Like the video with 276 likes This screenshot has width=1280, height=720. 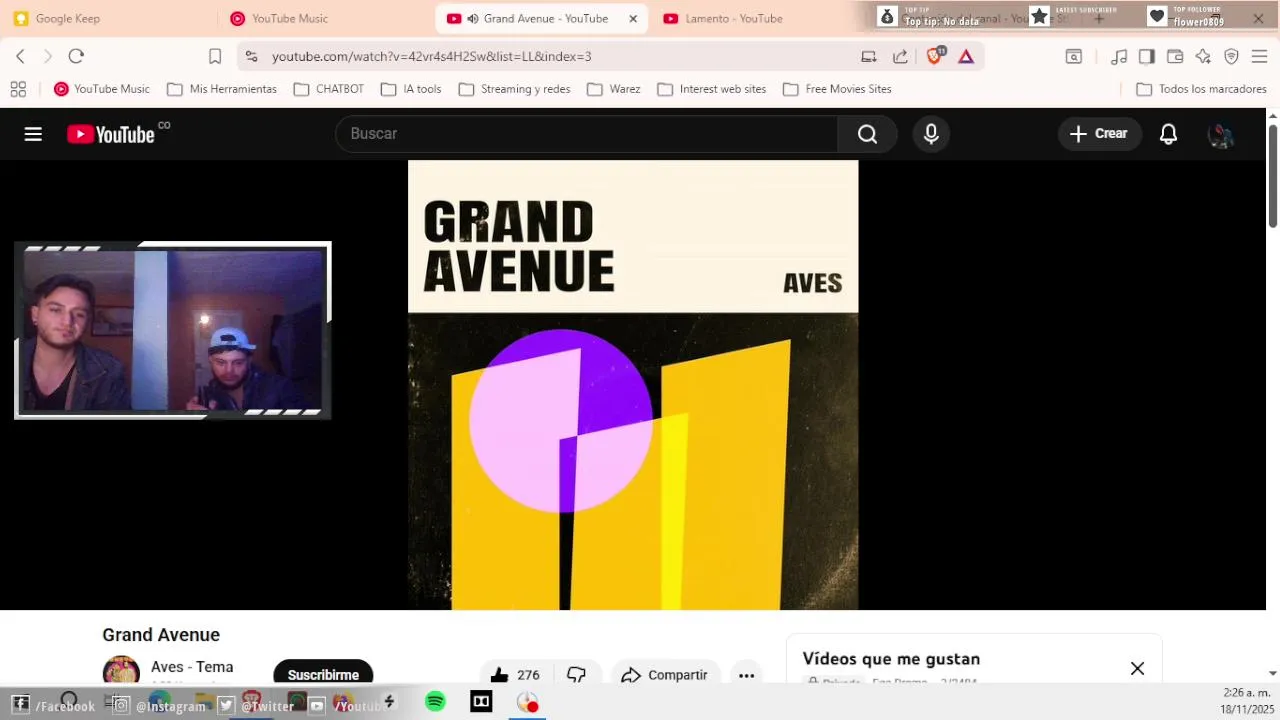tap(515, 675)
